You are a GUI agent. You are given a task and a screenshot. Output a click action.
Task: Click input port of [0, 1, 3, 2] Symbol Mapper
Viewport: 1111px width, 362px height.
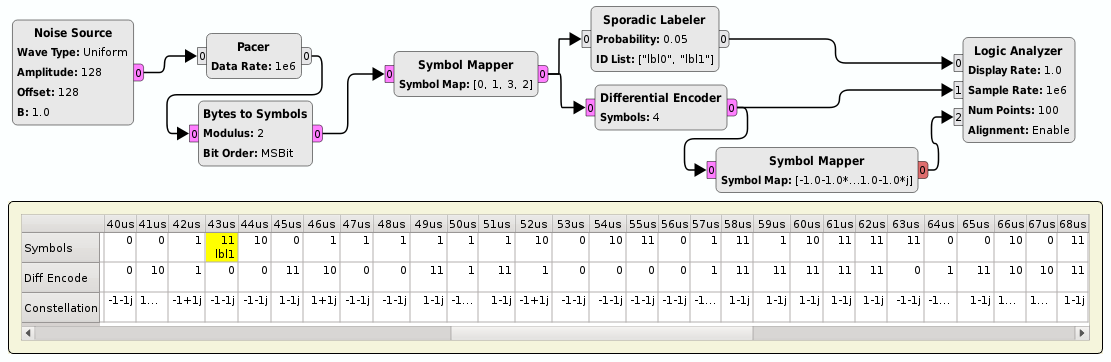[390, 74]
